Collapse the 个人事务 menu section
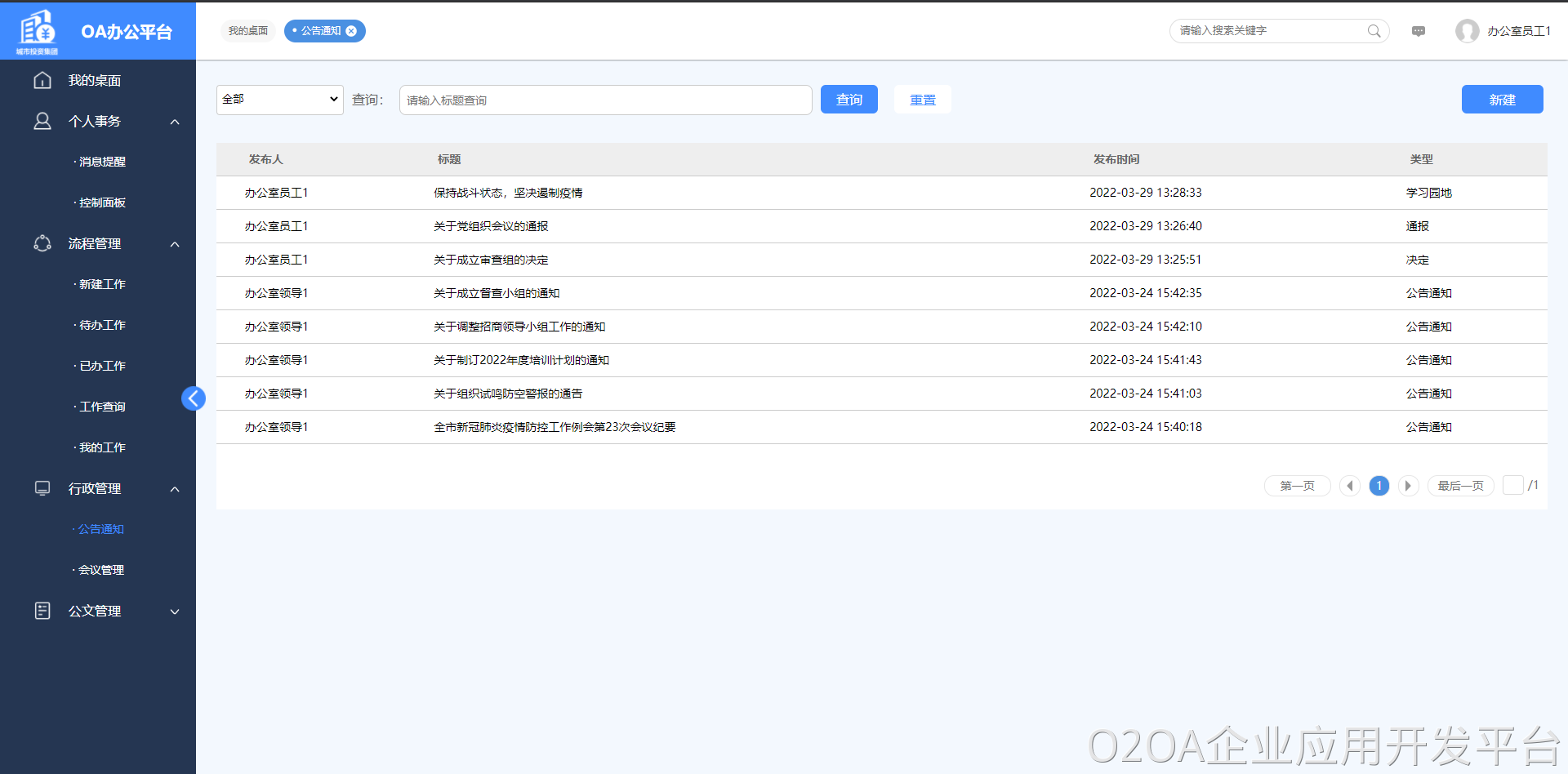 coord(175,122)
